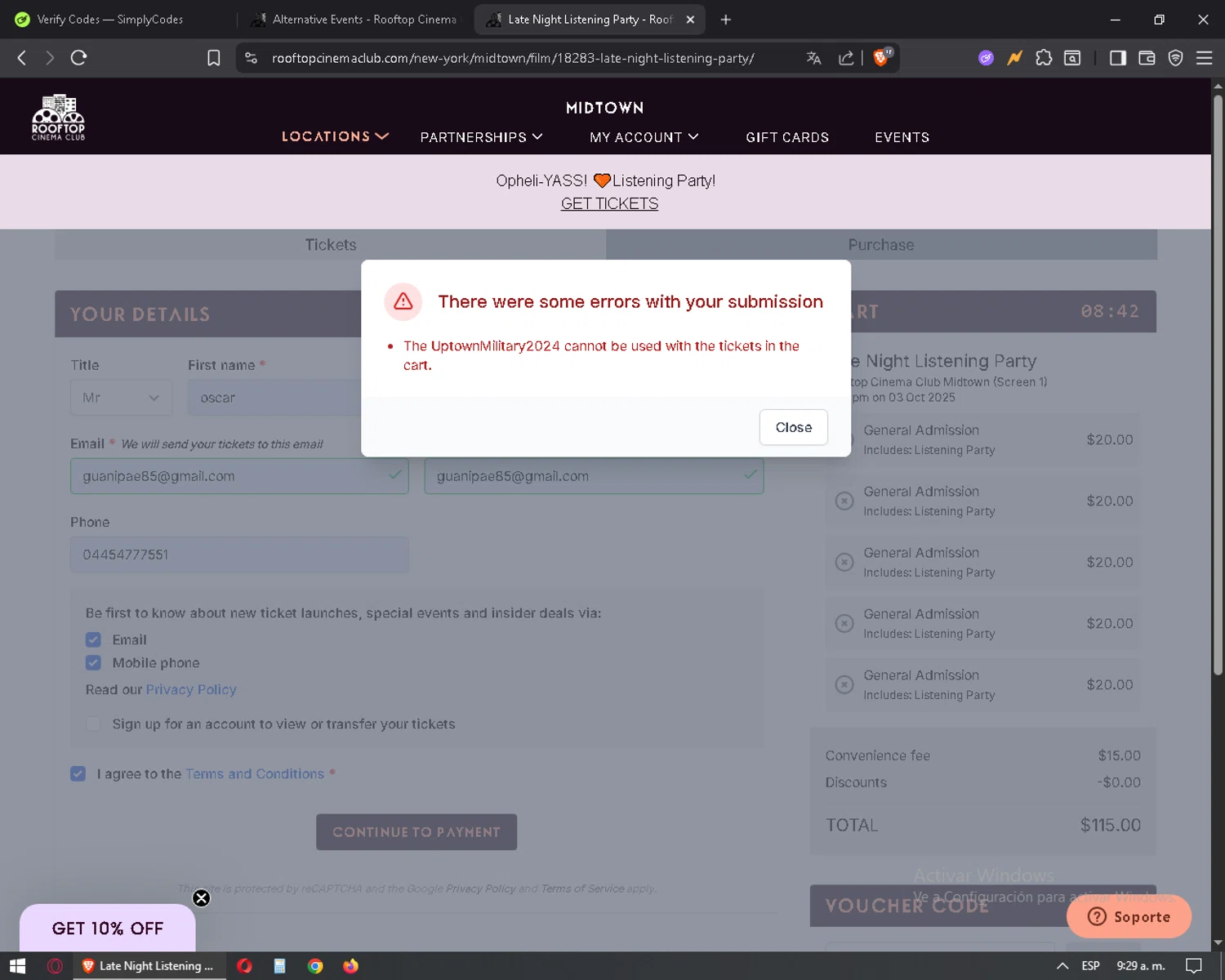The image size is (1225, 980).
Task: Click the page vertical scrollbar
Action: 1218,384
